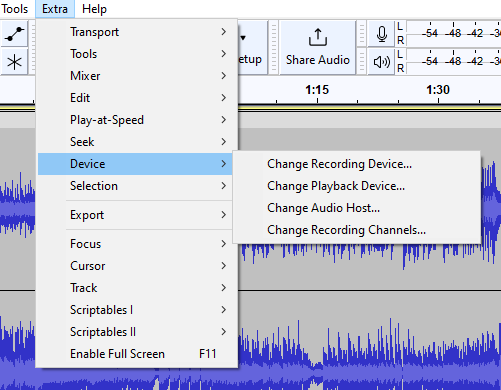Click the Share Audio upload icon
The height and width of the screenshot is (390, 501).
(x=318, y=37)
